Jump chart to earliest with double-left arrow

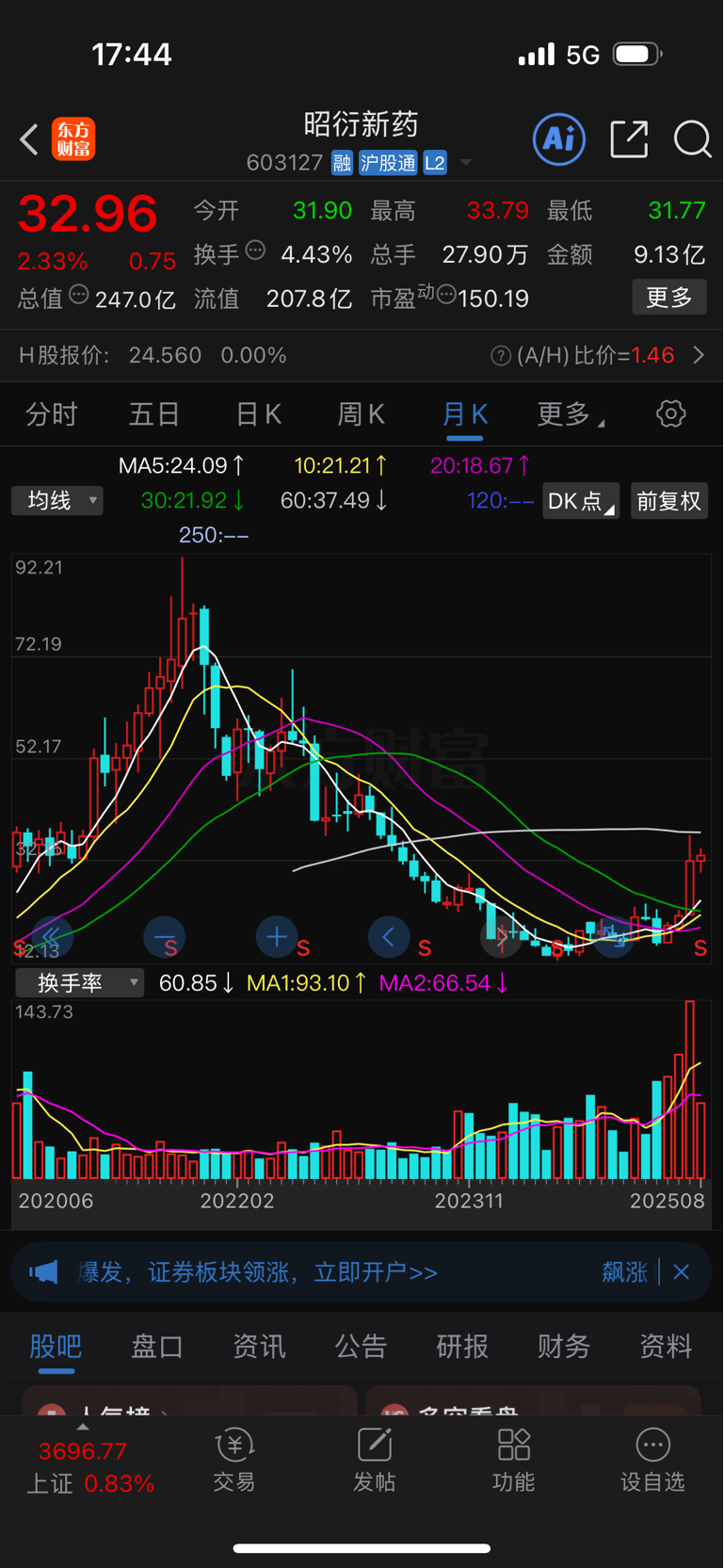(x=52, y=937)
